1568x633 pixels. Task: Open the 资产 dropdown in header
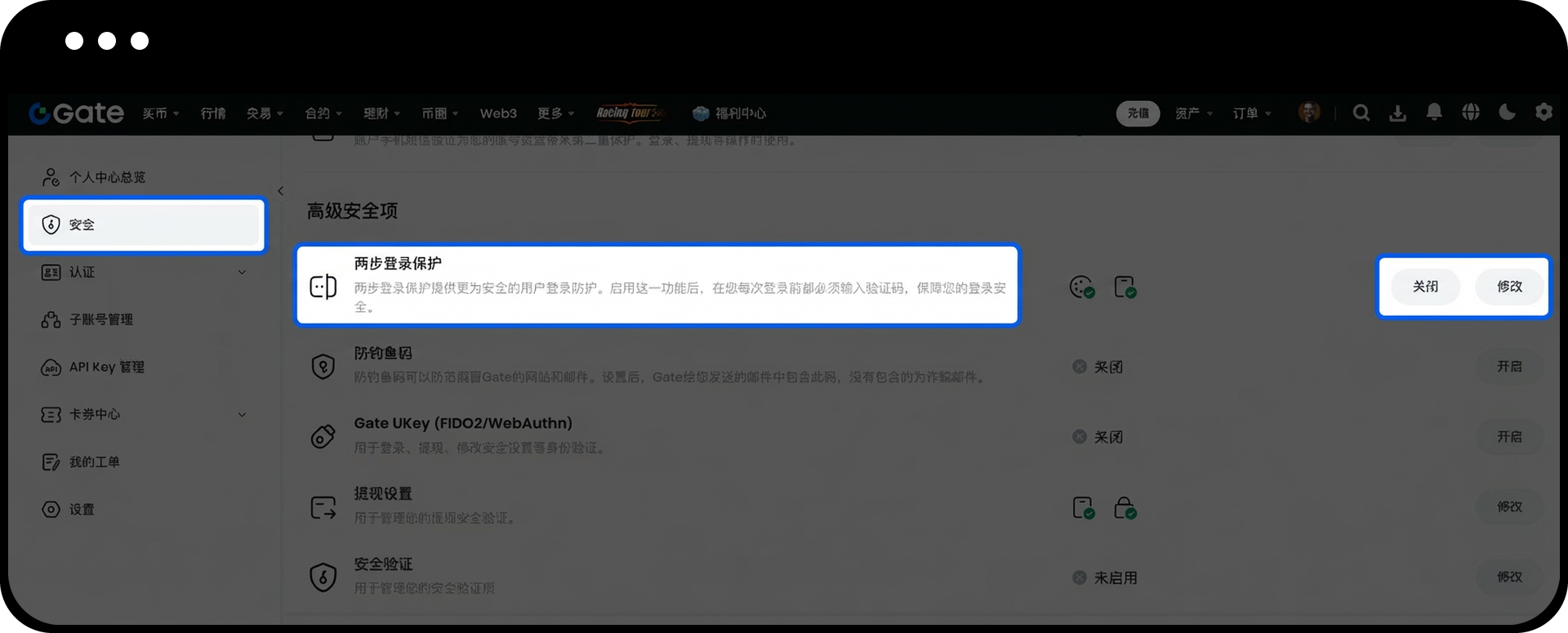pyautogui.click(x=1193, y=114)
